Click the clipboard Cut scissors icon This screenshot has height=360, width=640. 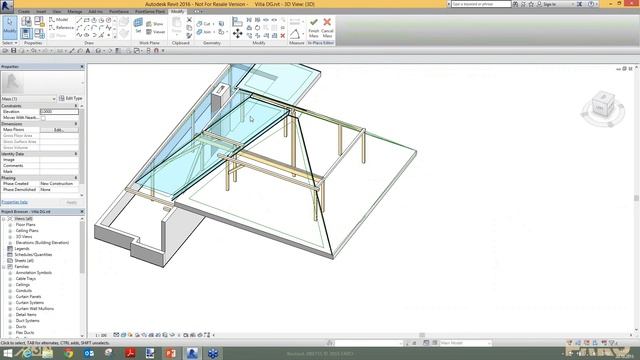pos(189,20)
